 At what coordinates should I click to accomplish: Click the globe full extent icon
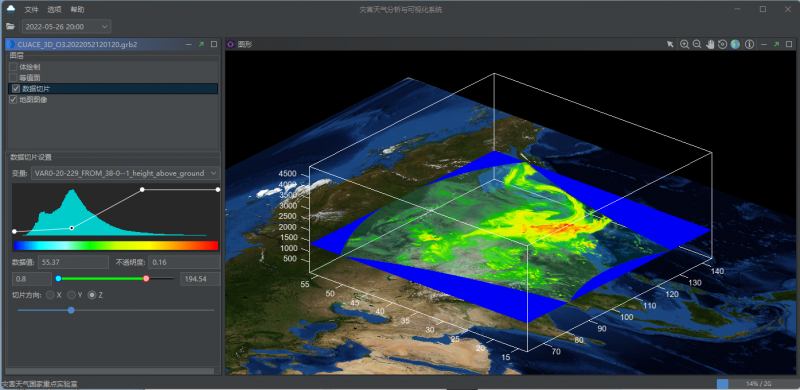pyautogui.click(x=735, y=44)
